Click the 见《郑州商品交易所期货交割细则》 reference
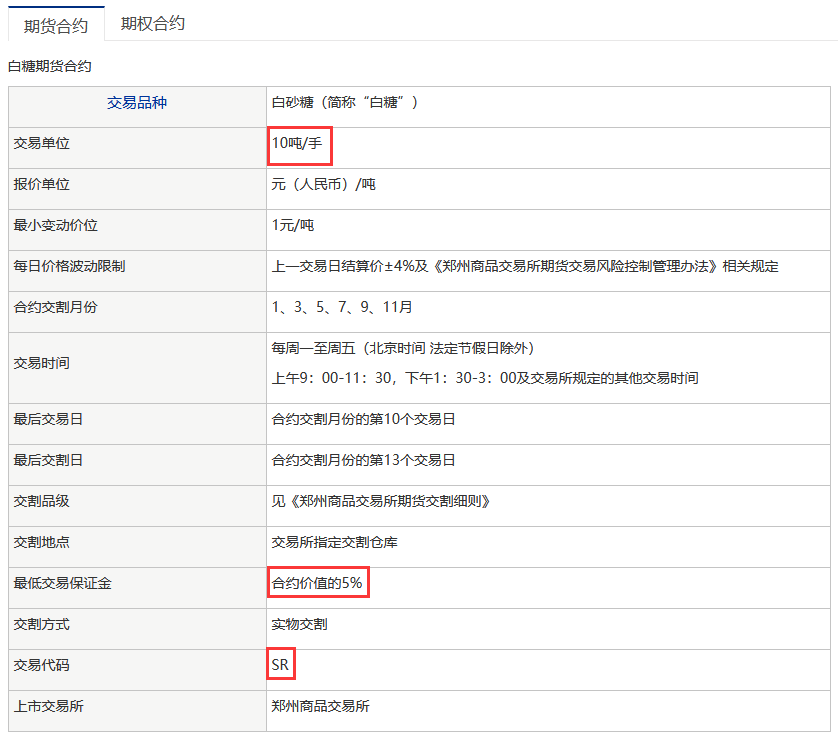838x737 pixels. (381, 501)
